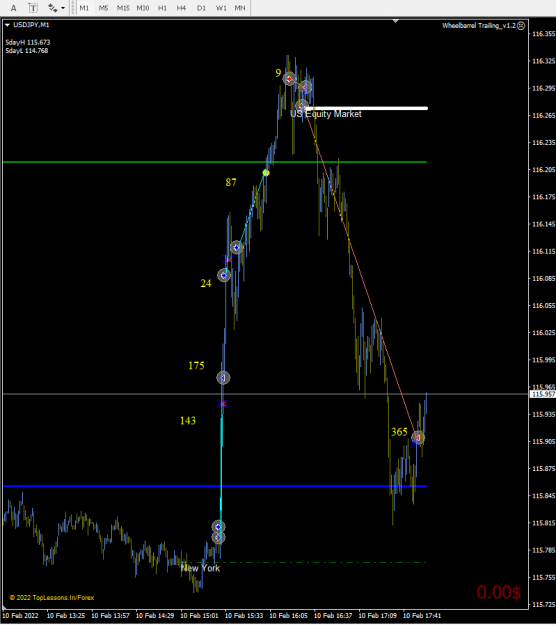
Task: Select the trade marker beside label 365
Action: pos(418,437)
